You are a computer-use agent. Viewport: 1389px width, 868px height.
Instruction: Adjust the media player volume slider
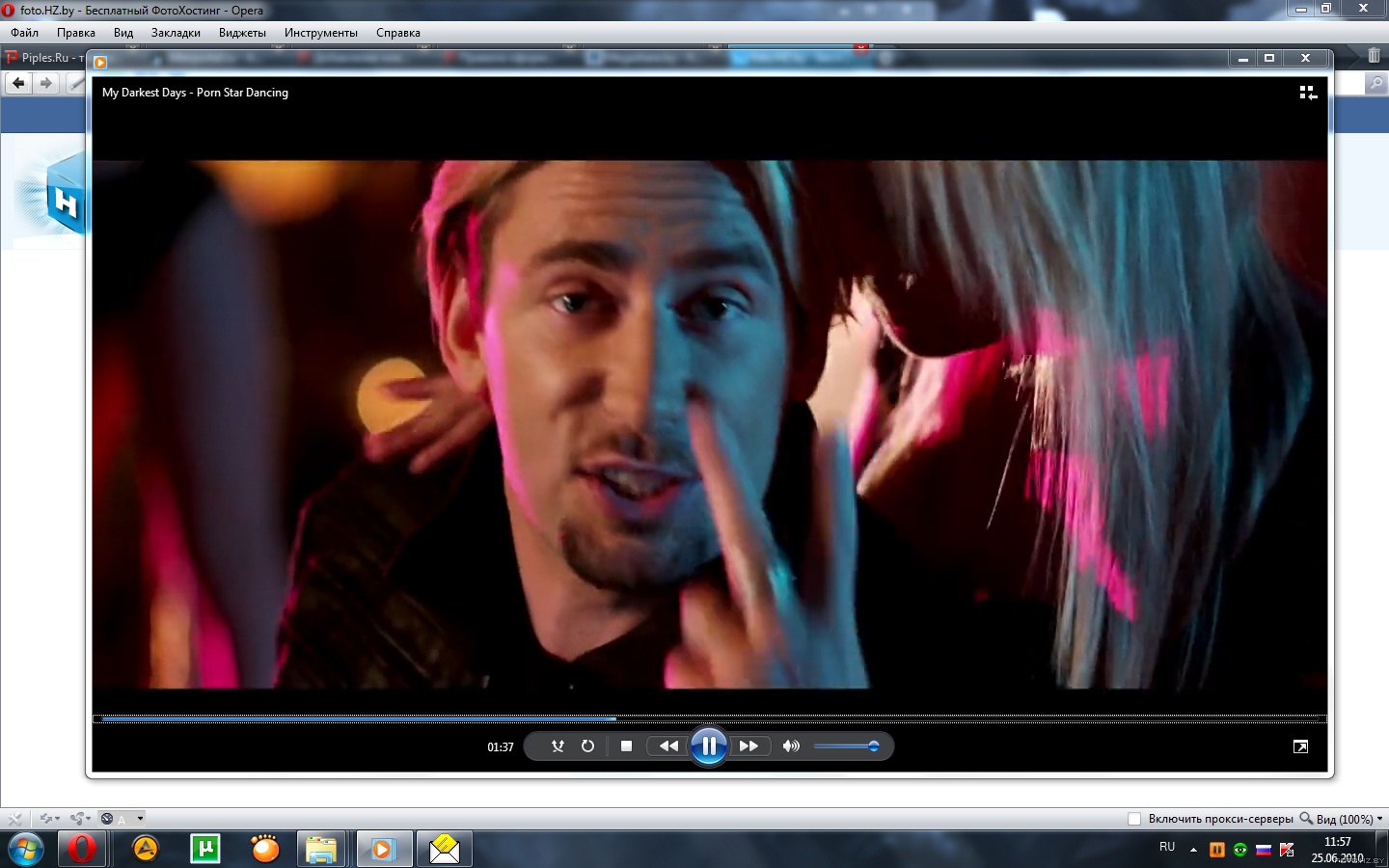(x=846, y=746)
